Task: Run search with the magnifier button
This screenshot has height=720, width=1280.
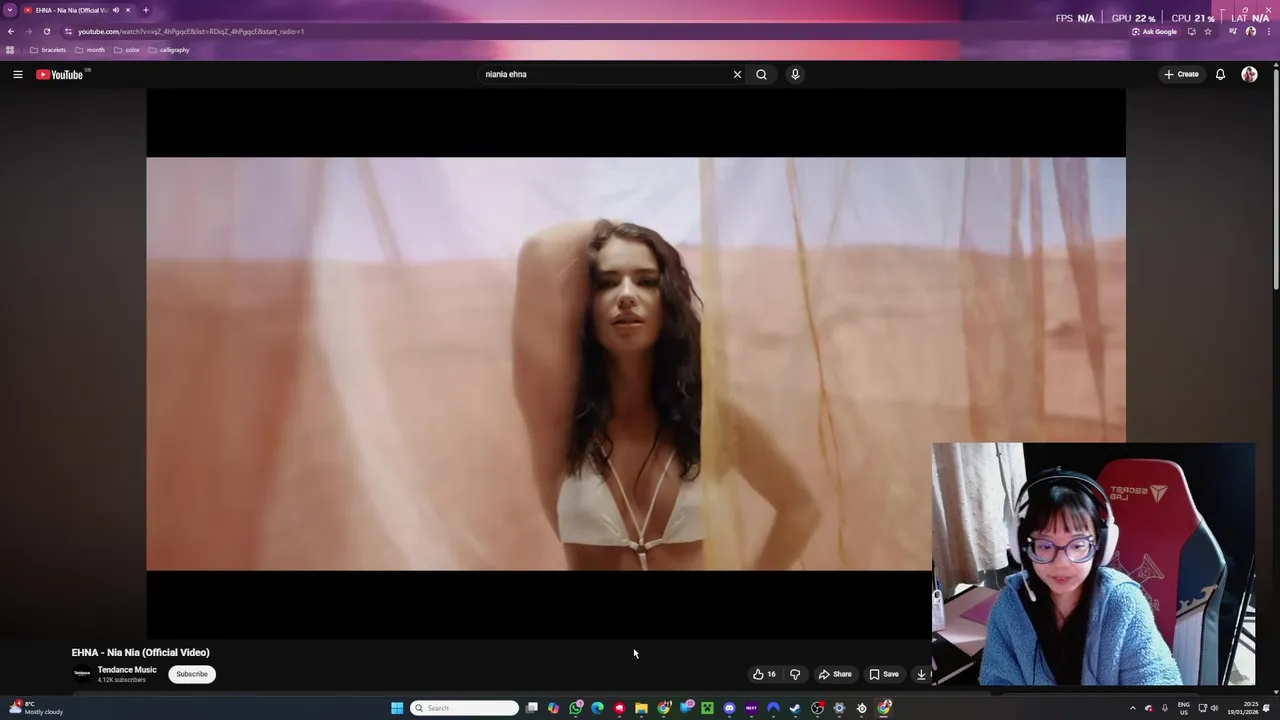Action: coord(762,74)
